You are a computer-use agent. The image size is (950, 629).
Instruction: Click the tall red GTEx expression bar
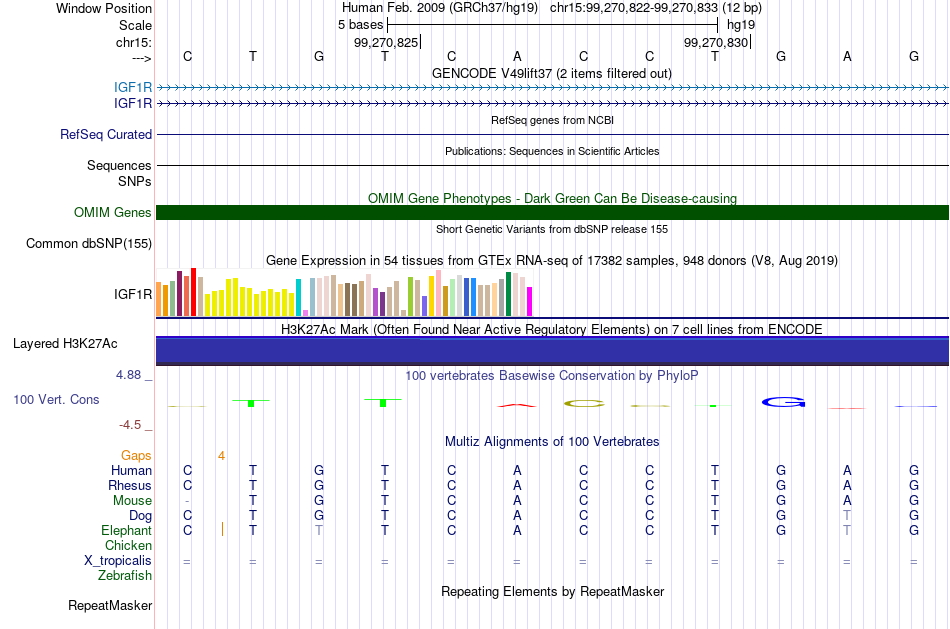[x=193, y=291]
